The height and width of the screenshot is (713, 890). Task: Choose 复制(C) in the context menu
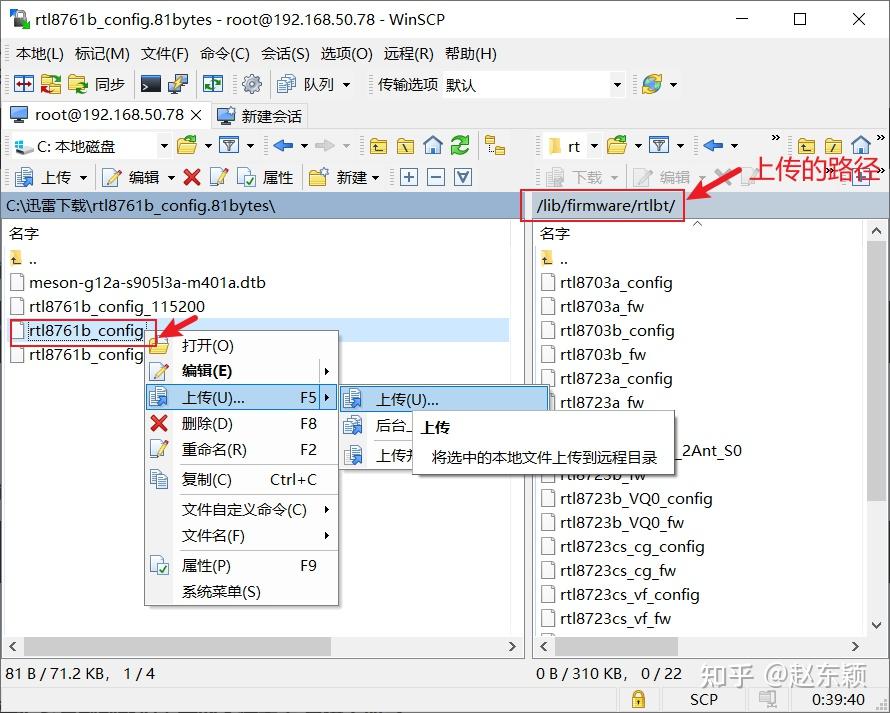click(242, 480)
